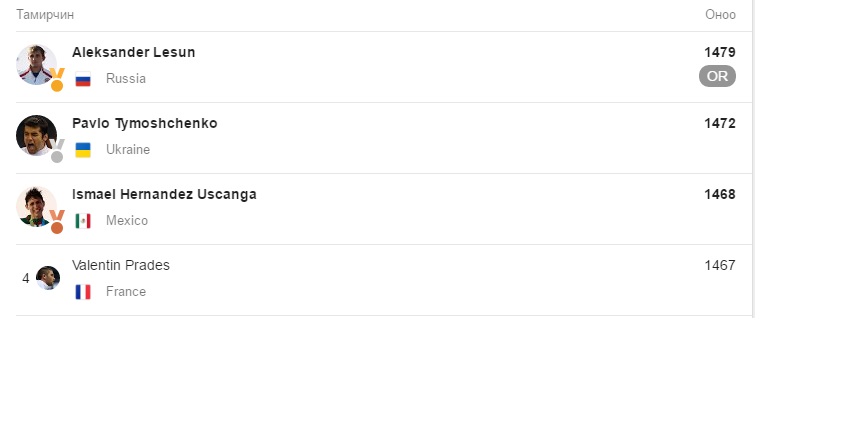
Task: Open Pavlo Tymoshchenko's name link
Action: [x=145, y=123]
